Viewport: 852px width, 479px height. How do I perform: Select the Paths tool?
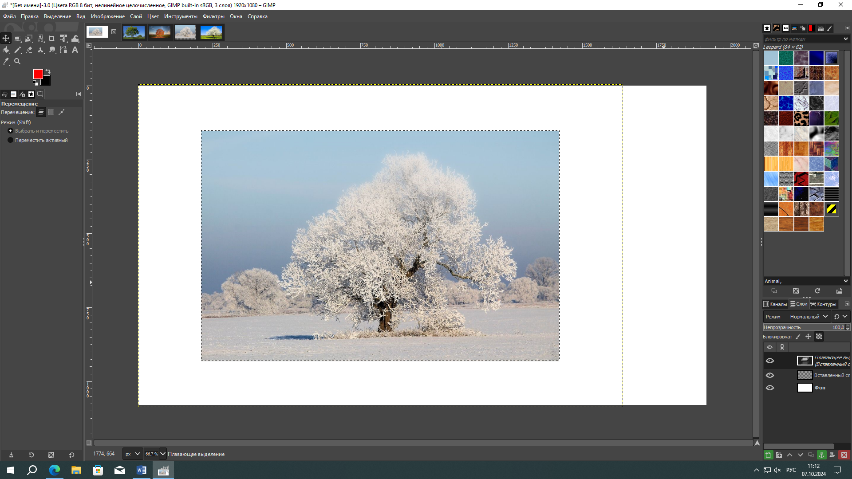pyautogui.click(x=63, y=50)
